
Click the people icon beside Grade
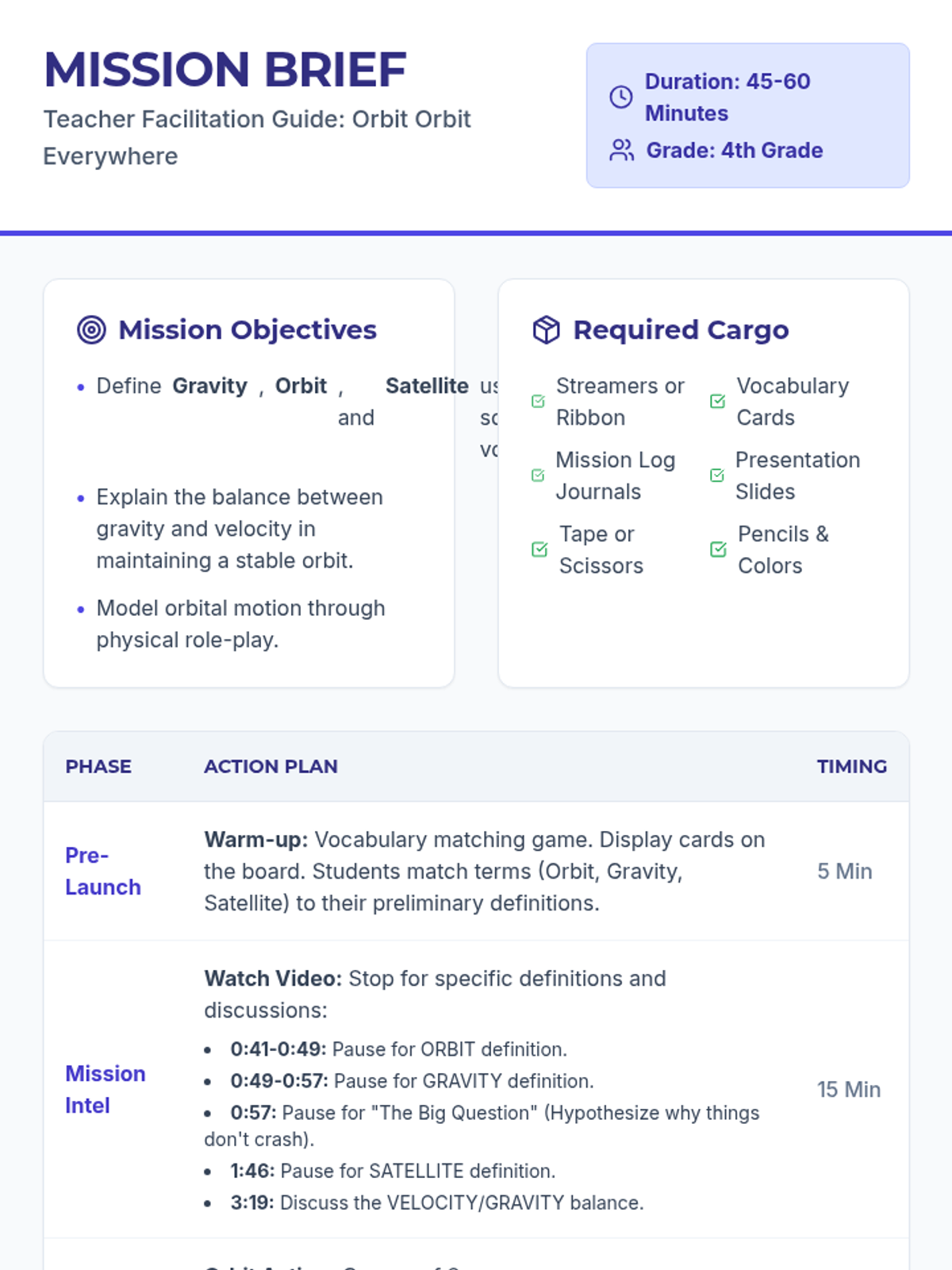coord(621,150)
